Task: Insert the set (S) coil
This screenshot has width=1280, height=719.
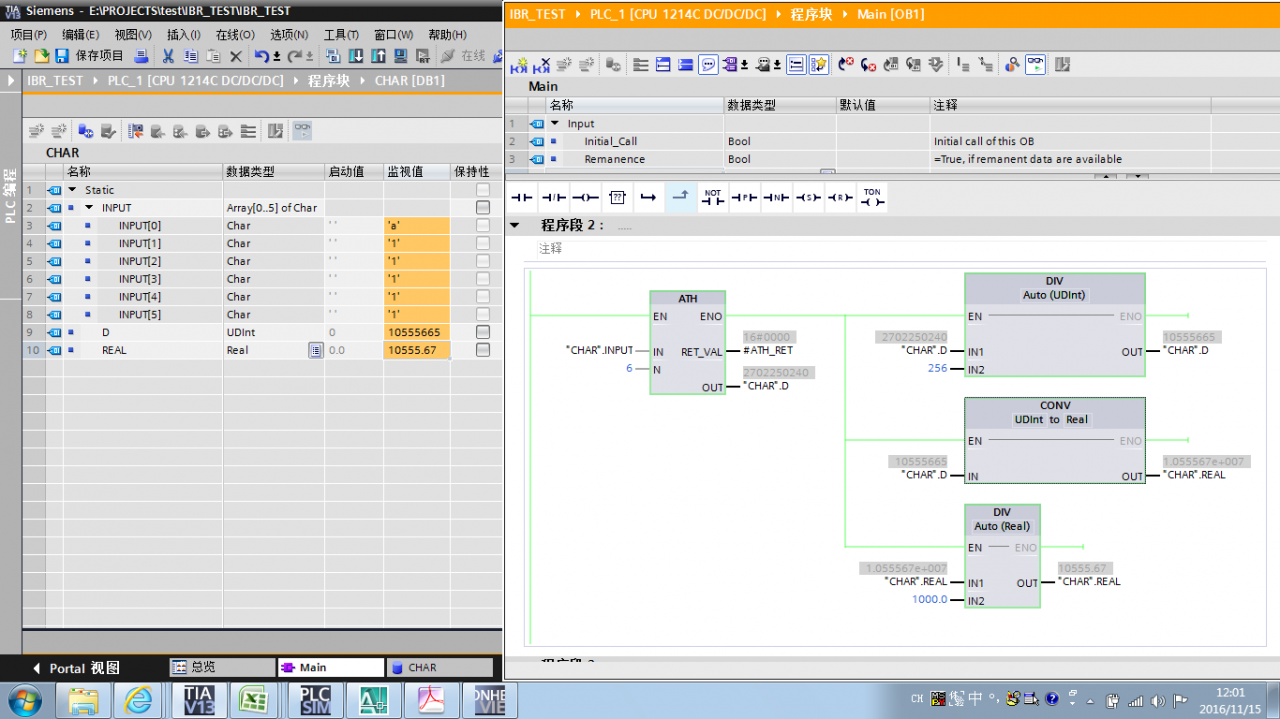Action: click(808, 197)
